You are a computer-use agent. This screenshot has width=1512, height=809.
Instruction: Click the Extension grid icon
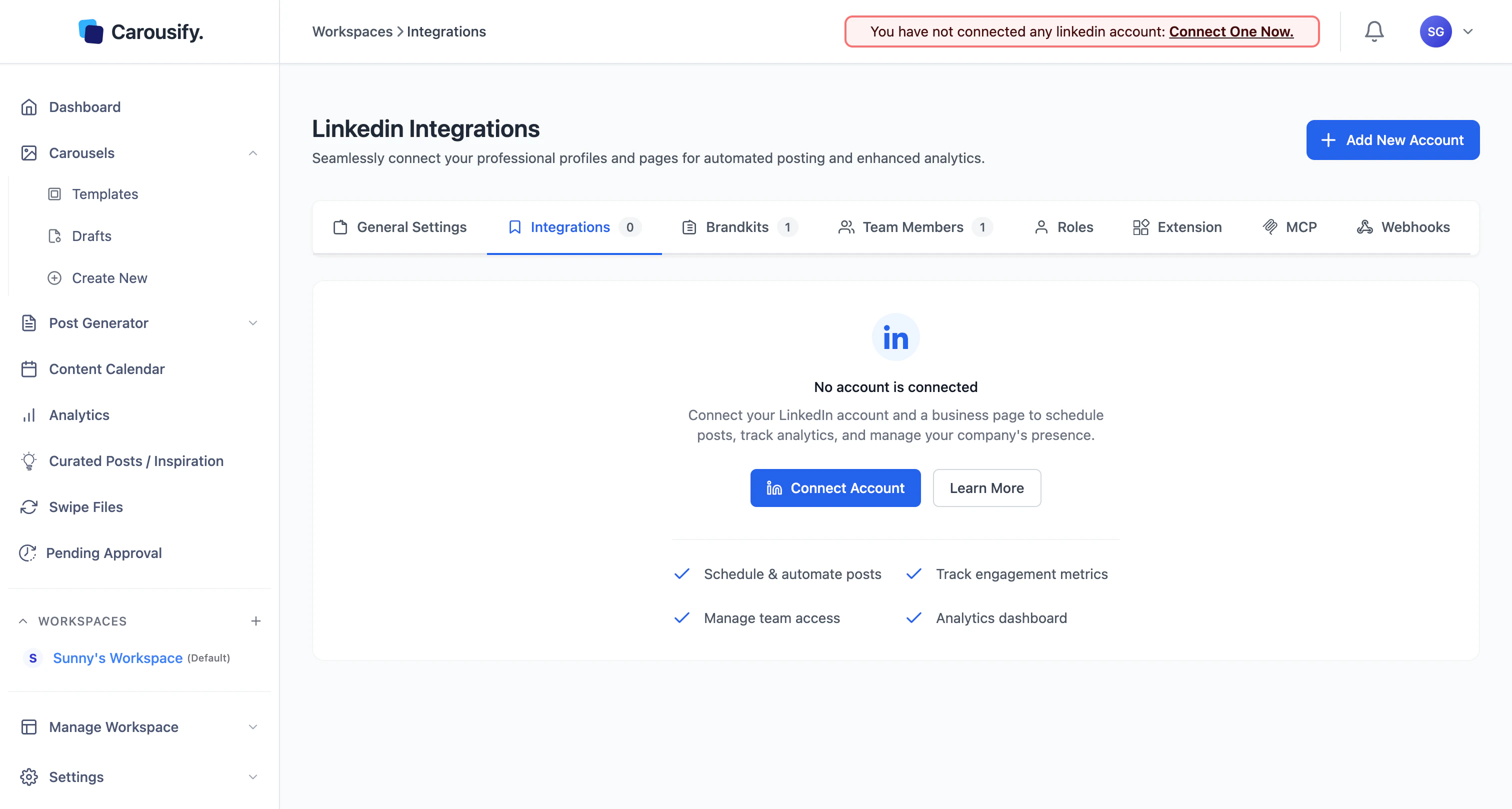coord(1141,227)
